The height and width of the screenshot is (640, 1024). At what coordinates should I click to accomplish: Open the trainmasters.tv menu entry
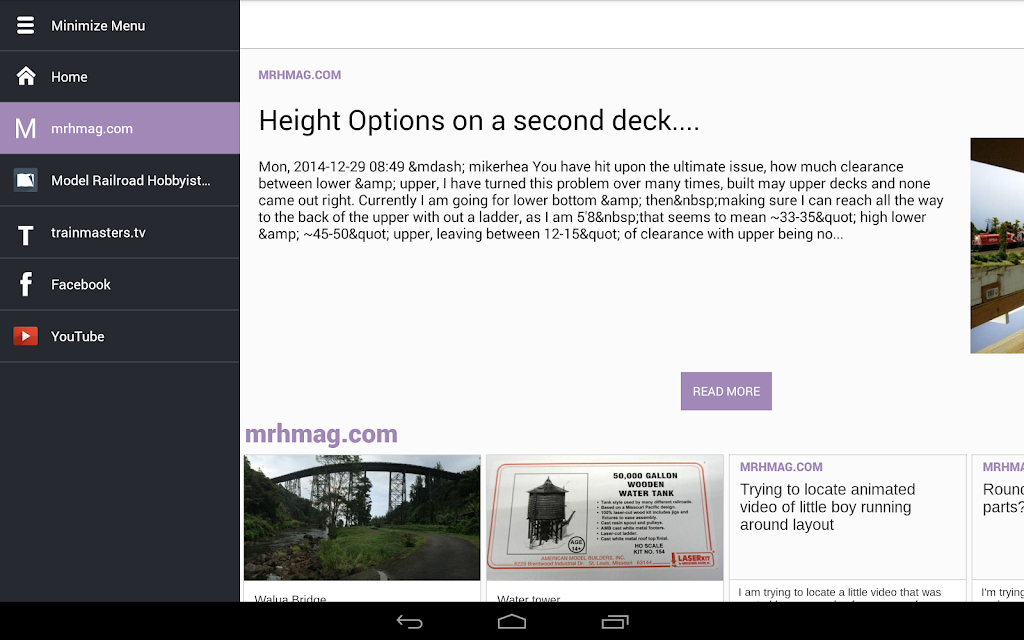(120, 232)
